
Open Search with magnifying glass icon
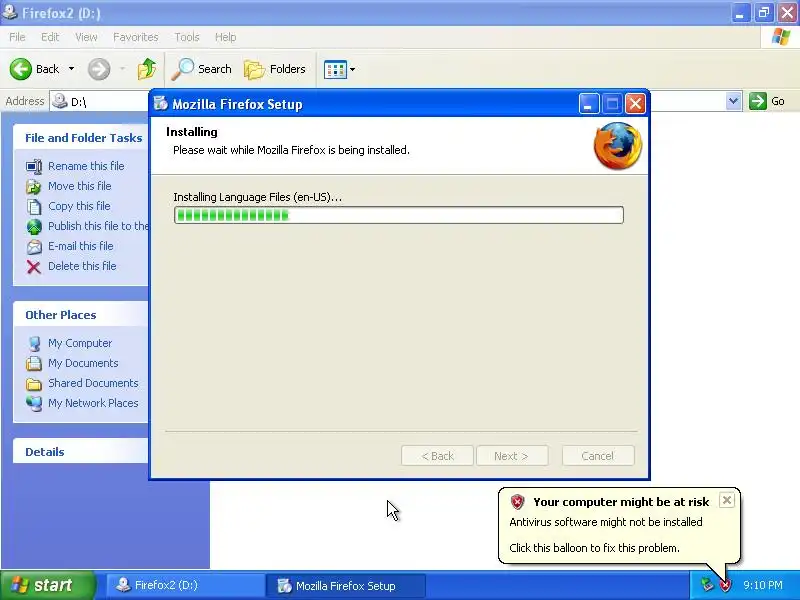click(x=182, y=69)
